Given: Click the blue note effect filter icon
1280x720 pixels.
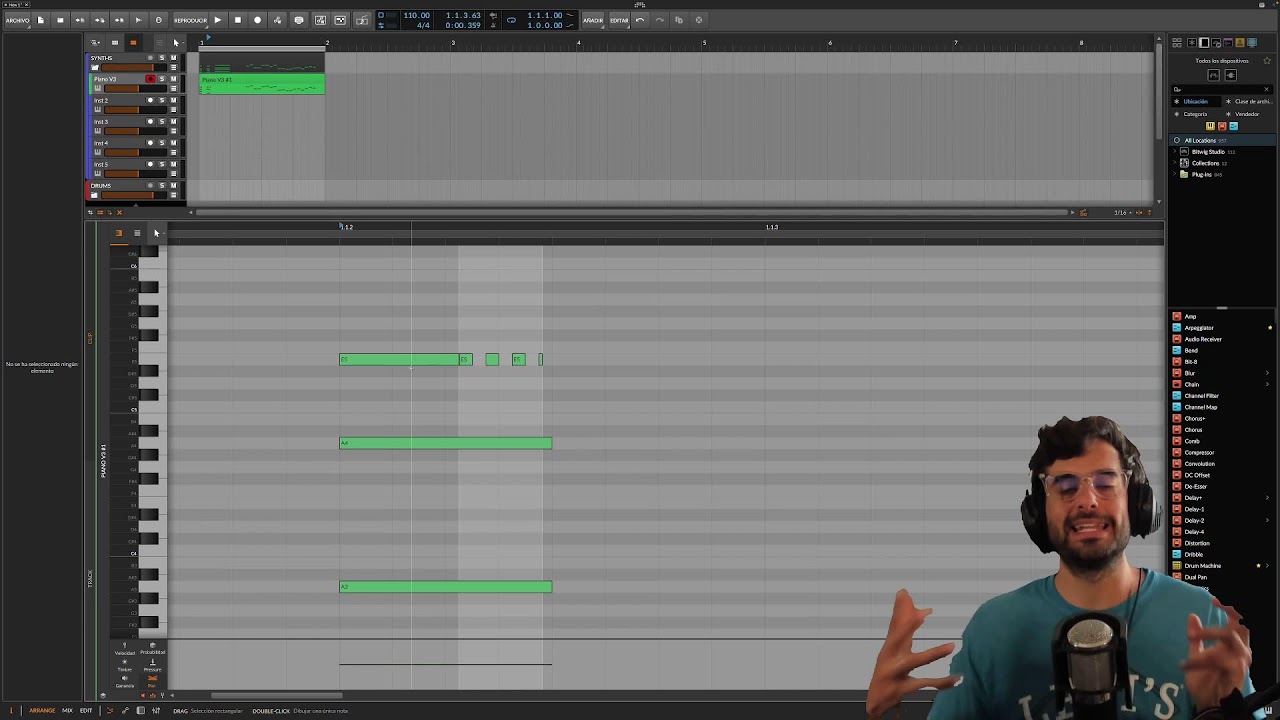Looking at the screenshot, I should click(x=1233, y=126).
